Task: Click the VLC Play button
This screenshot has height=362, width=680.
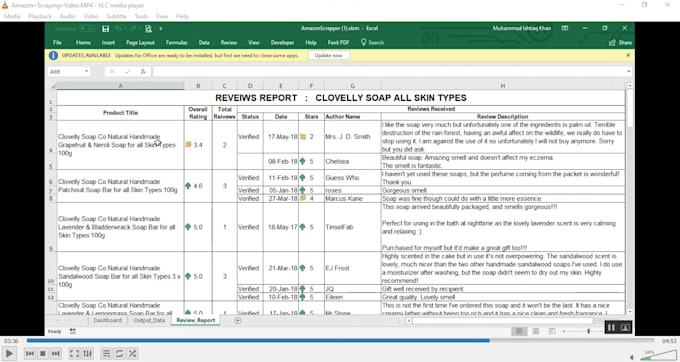Action: coord(9,354)
